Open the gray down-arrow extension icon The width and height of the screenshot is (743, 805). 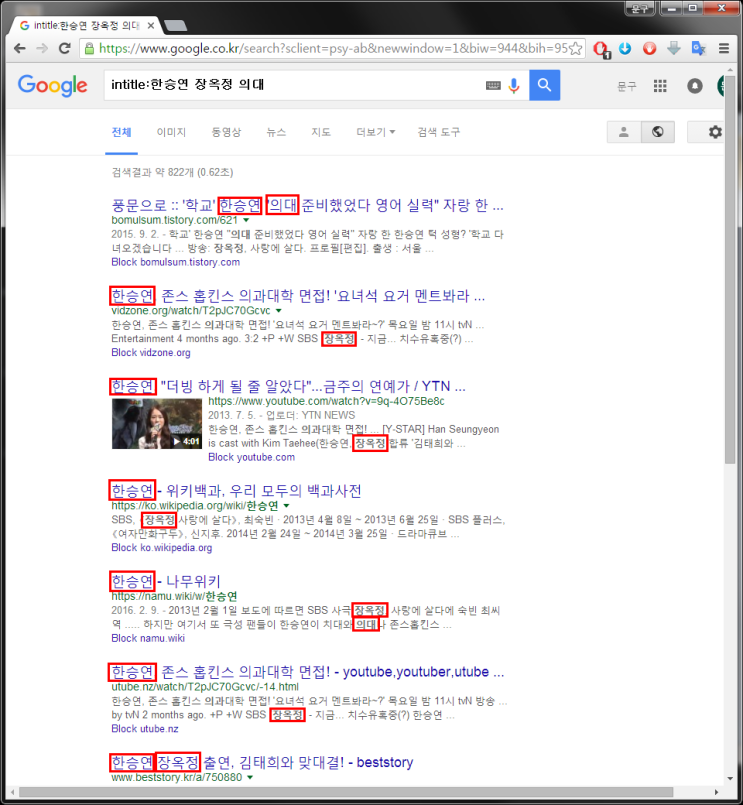coord(674,48)
